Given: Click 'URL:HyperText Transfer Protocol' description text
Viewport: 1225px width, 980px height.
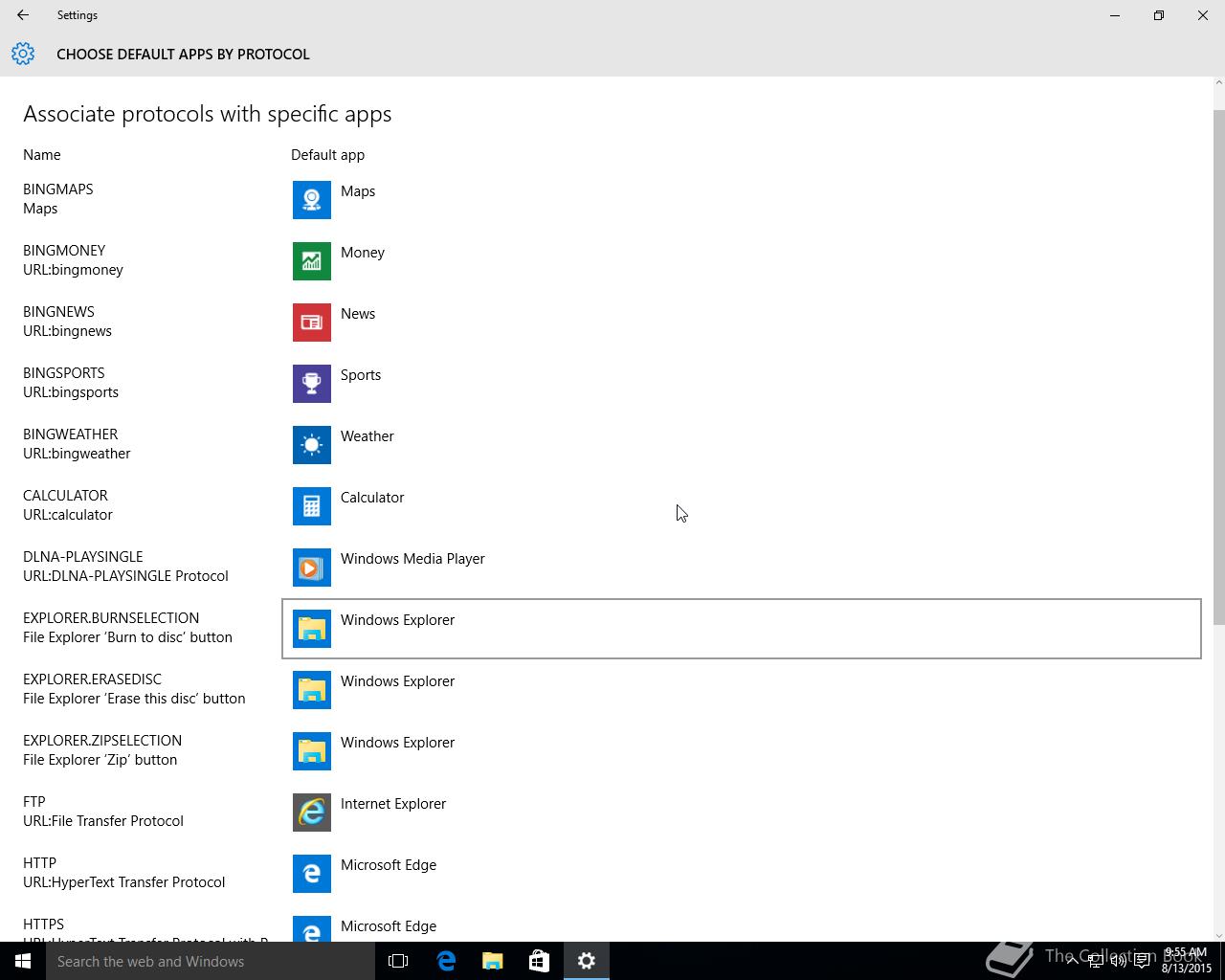Looking at the screenshot, I should (x=124, y=882).
